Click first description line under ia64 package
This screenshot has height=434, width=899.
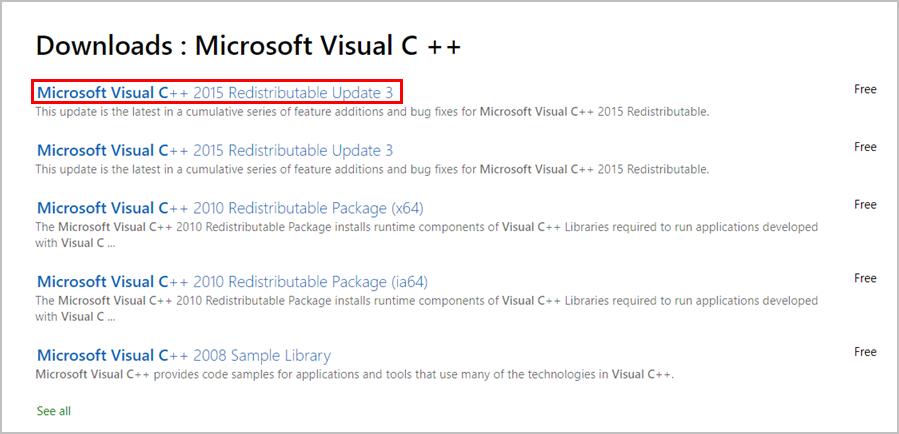pos(426,301)
